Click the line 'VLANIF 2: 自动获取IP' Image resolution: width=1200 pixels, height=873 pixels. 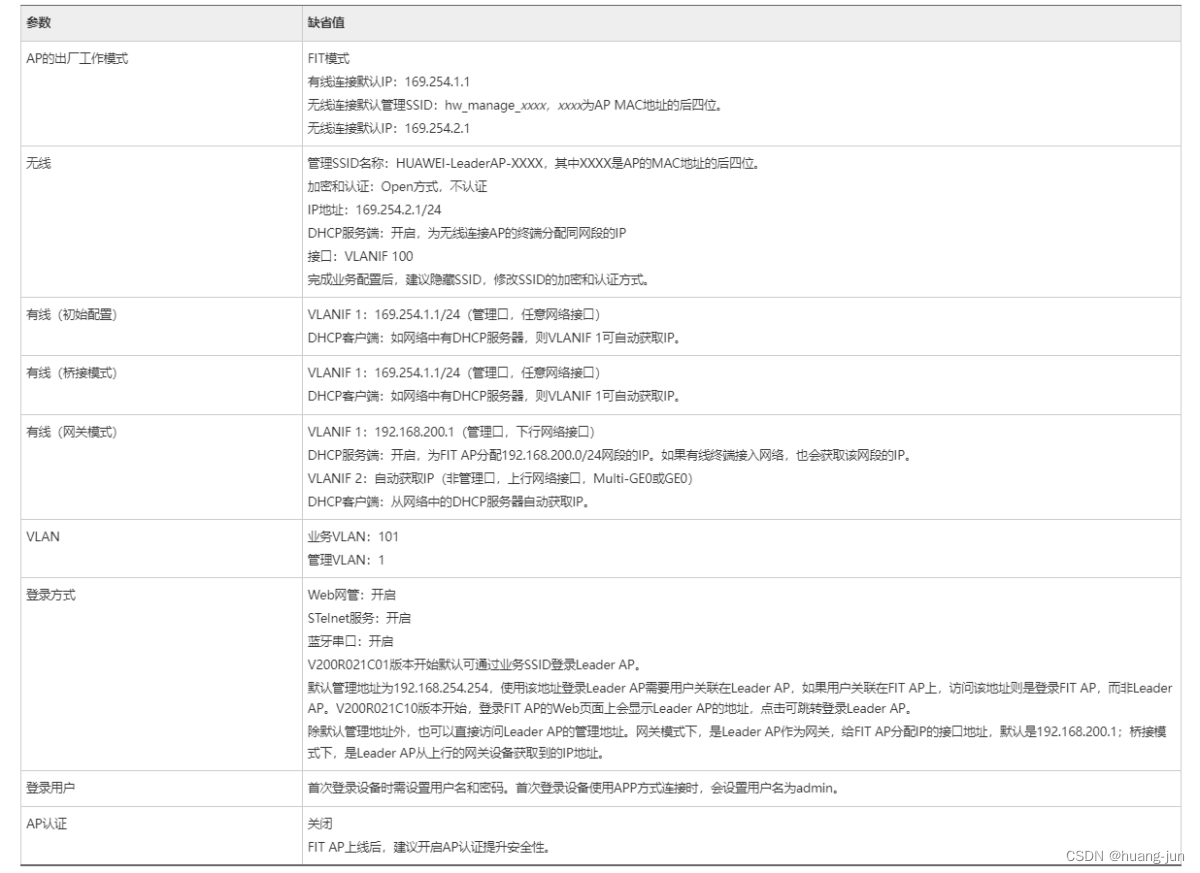500,478
